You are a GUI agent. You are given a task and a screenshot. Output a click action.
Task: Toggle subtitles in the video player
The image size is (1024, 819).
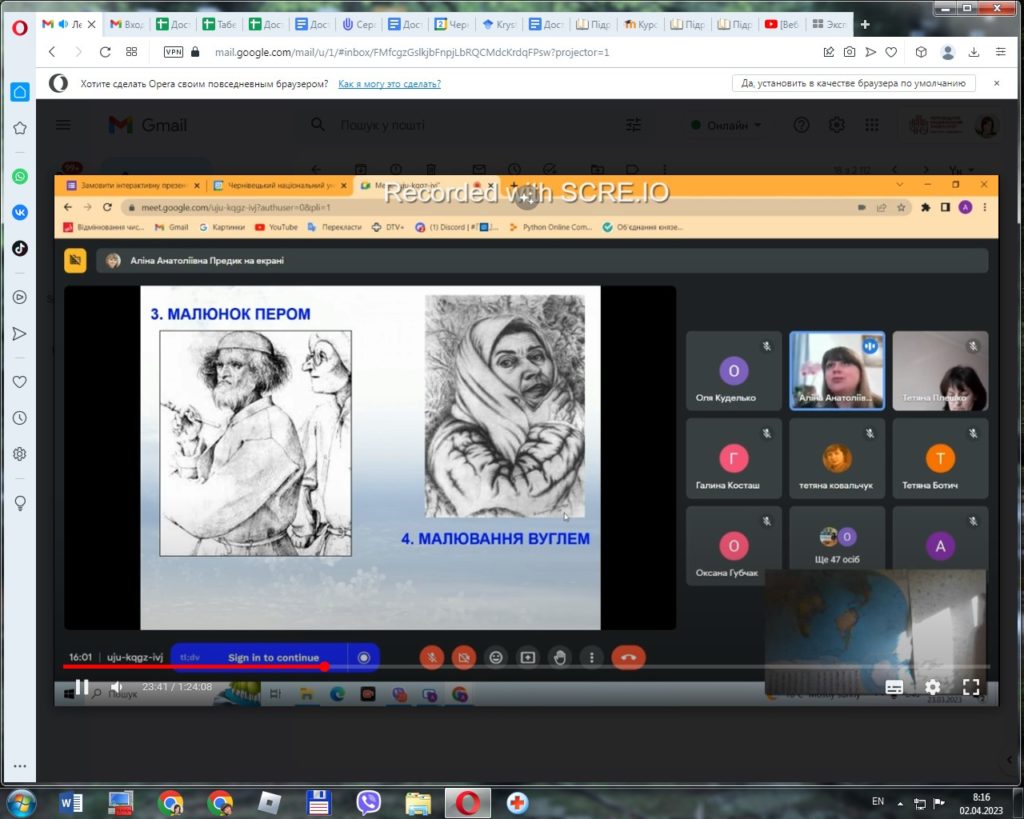[x=894, y=687]
